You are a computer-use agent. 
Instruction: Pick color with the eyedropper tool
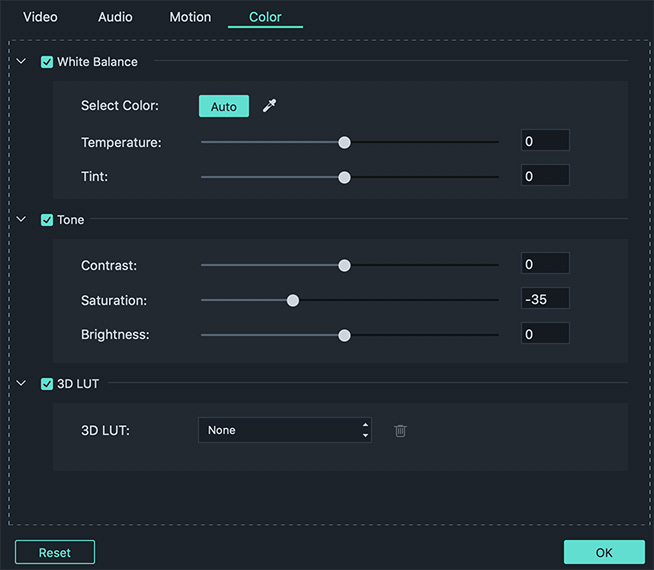pyautogui.click(x=269, y=106)
